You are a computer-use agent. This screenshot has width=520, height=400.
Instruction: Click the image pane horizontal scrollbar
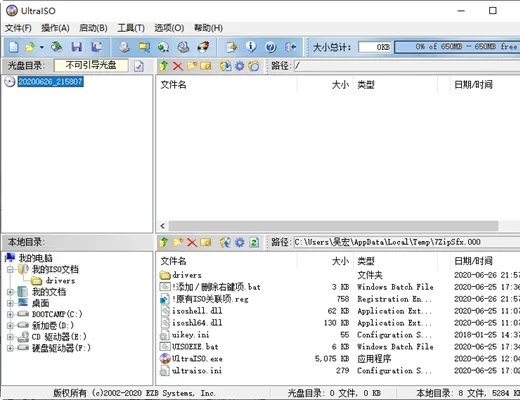pos(333,226)
